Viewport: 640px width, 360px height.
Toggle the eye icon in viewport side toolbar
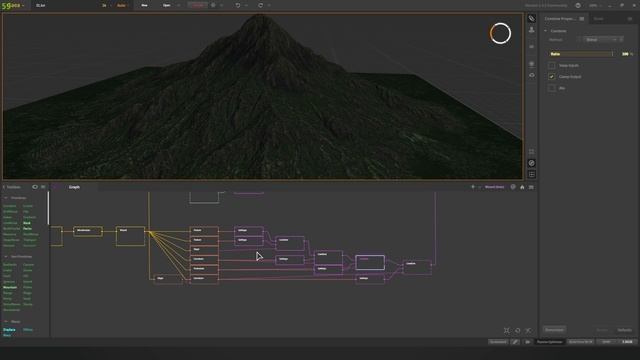(x=531, y=75)
